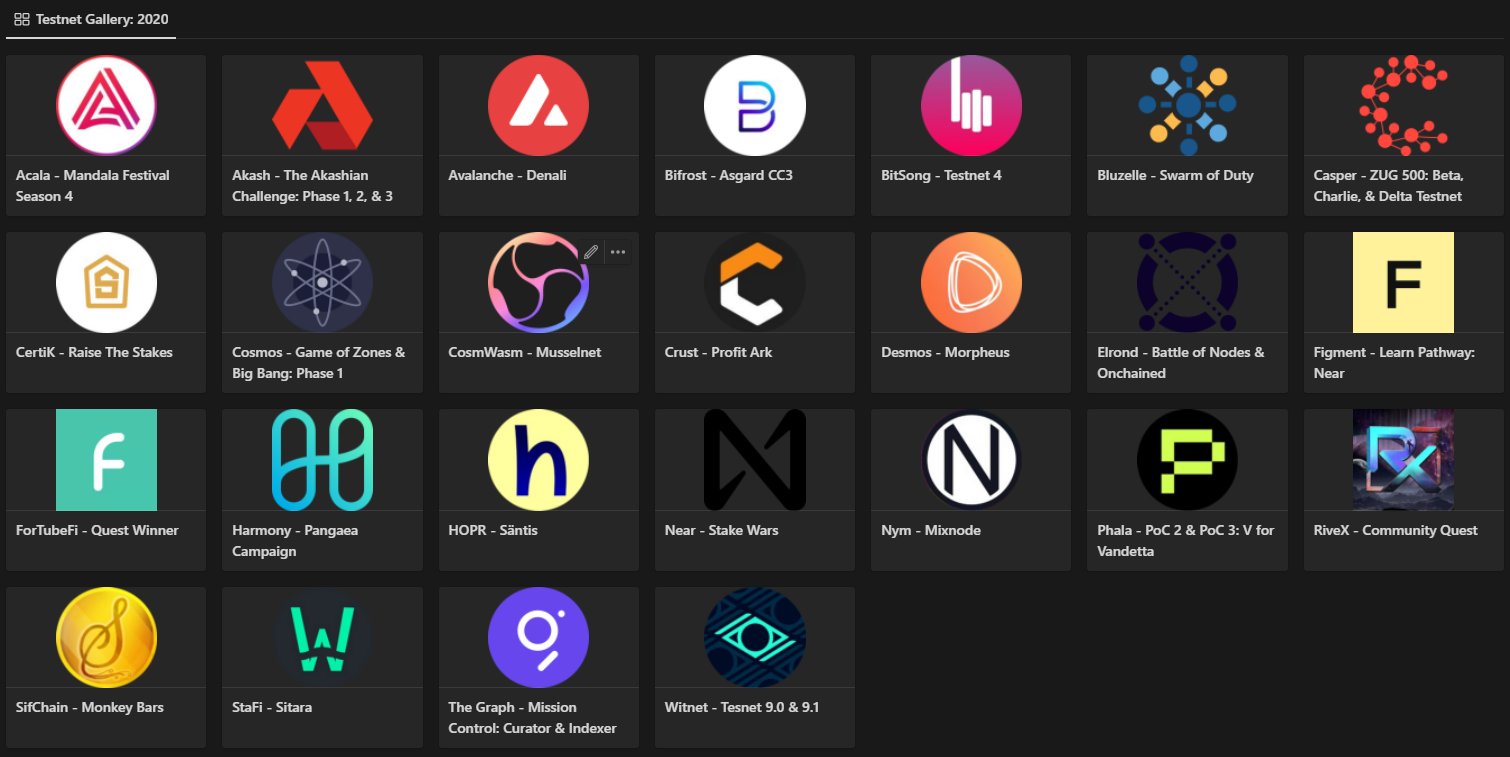This screenshot has height=757, width=1510.
Task: Select RiveX - Community Quest title
Action: (1395, 530)
